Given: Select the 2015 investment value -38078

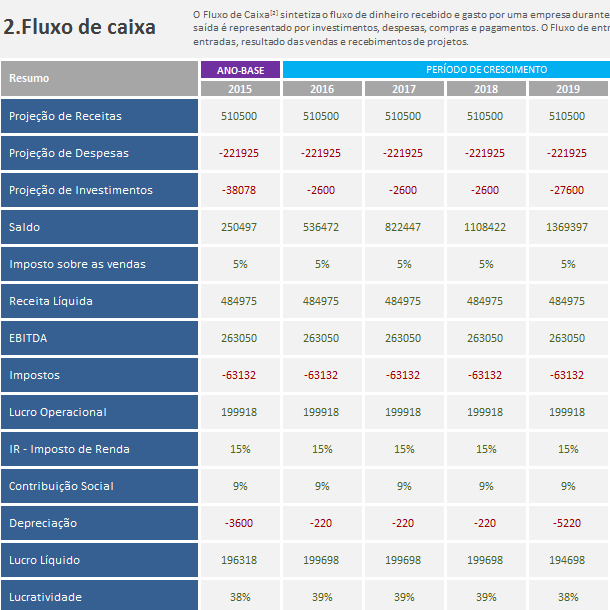Looking at the screenshot, I should click(x=240, y=190).
